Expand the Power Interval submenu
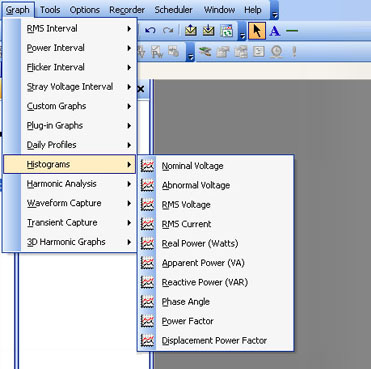Screen dimensions: 371x369 pos(70,48)
